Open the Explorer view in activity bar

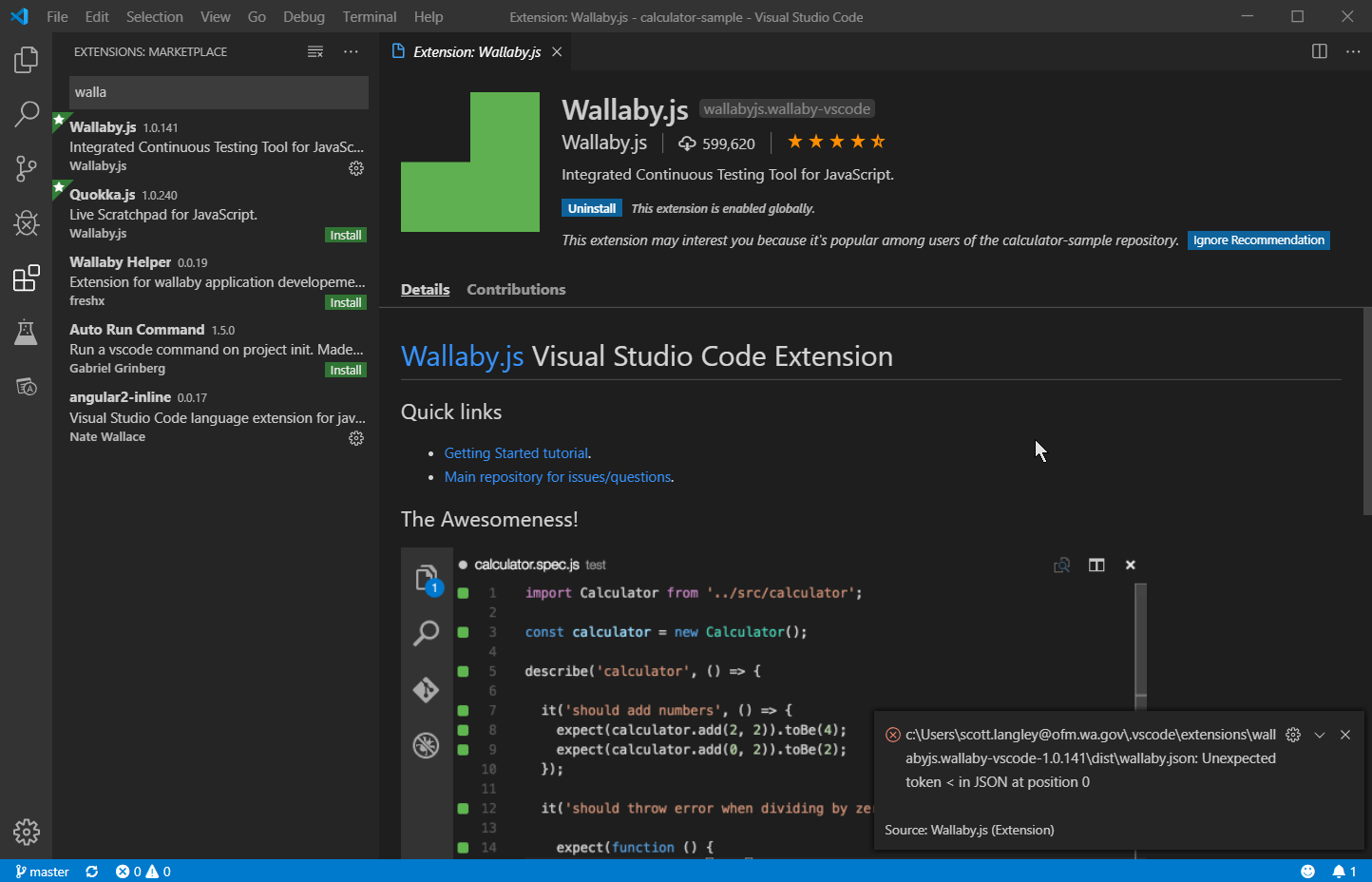[x=26, y=61]
